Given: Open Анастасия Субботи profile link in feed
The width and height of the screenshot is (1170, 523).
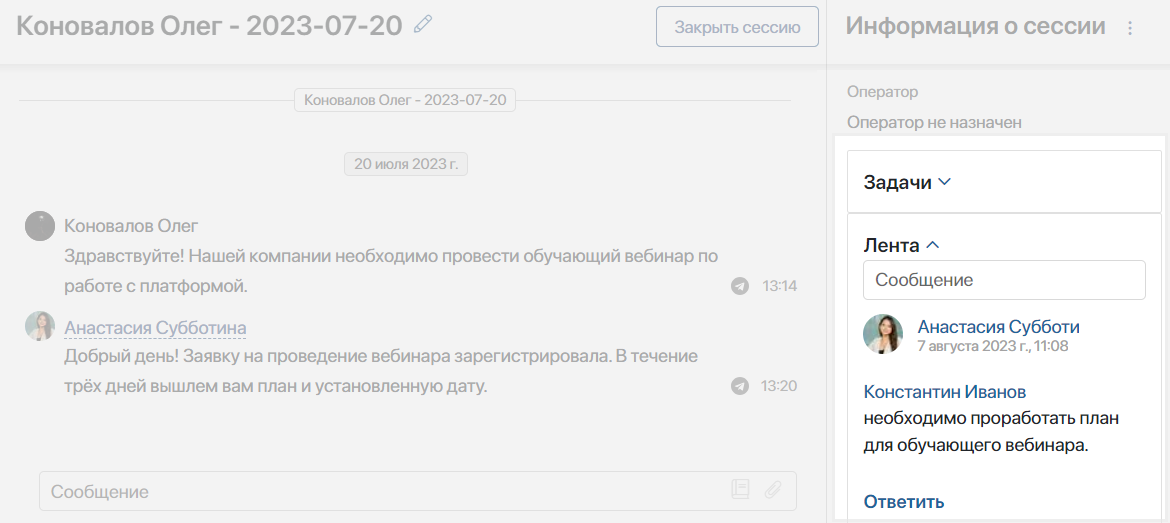Looking at the screenshot, I should point(998,327).
